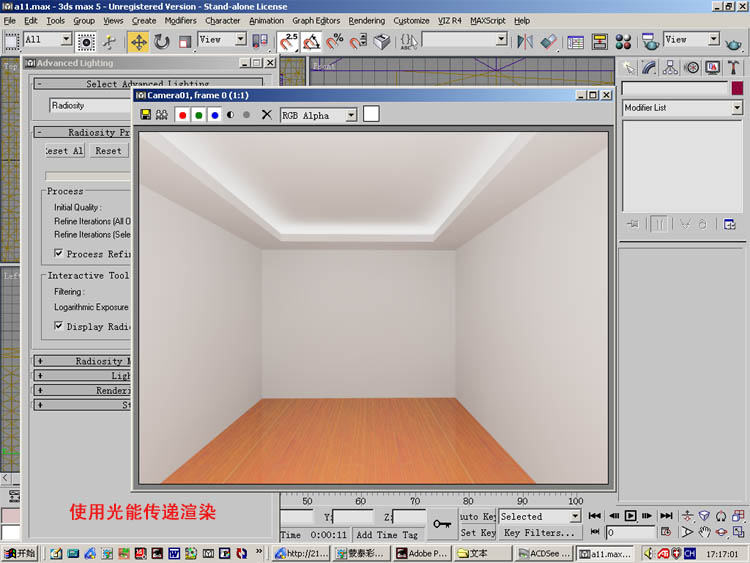Image resolution: width=750 pixels, height=563 pixels.
Task: Open the Material Editor icon
Action: click(623, 42)
